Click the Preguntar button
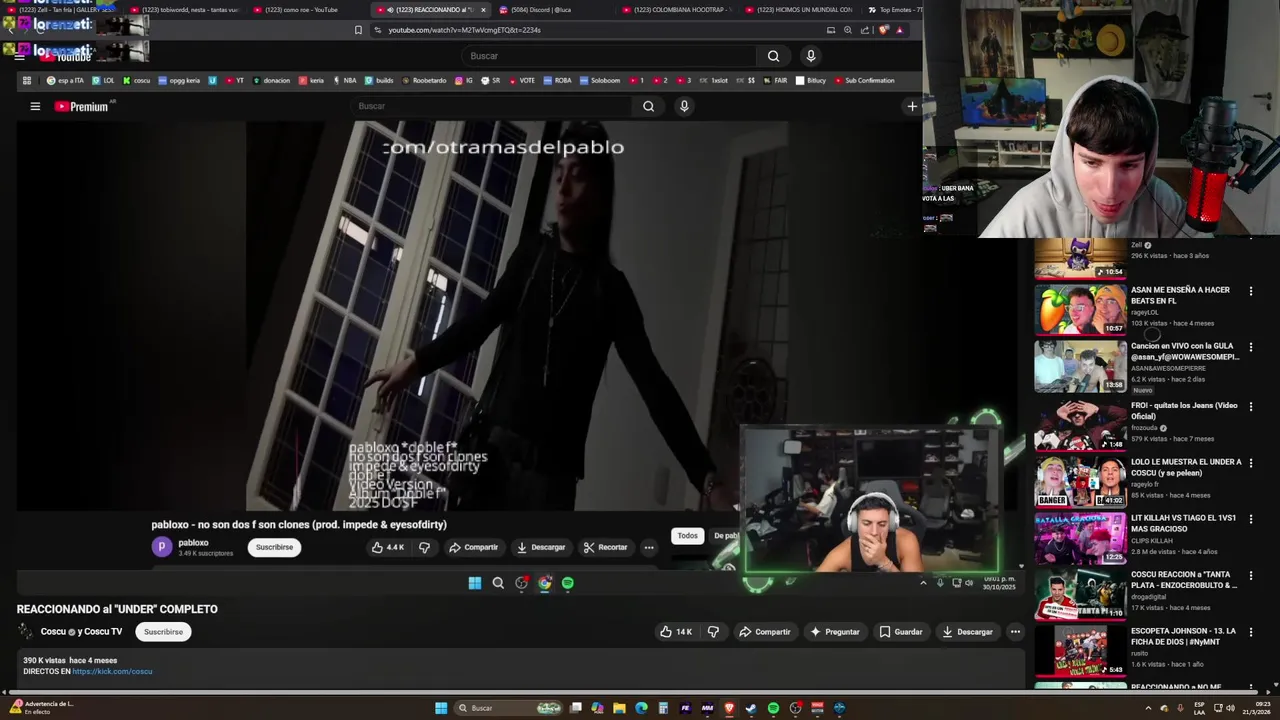 point(835,632)
